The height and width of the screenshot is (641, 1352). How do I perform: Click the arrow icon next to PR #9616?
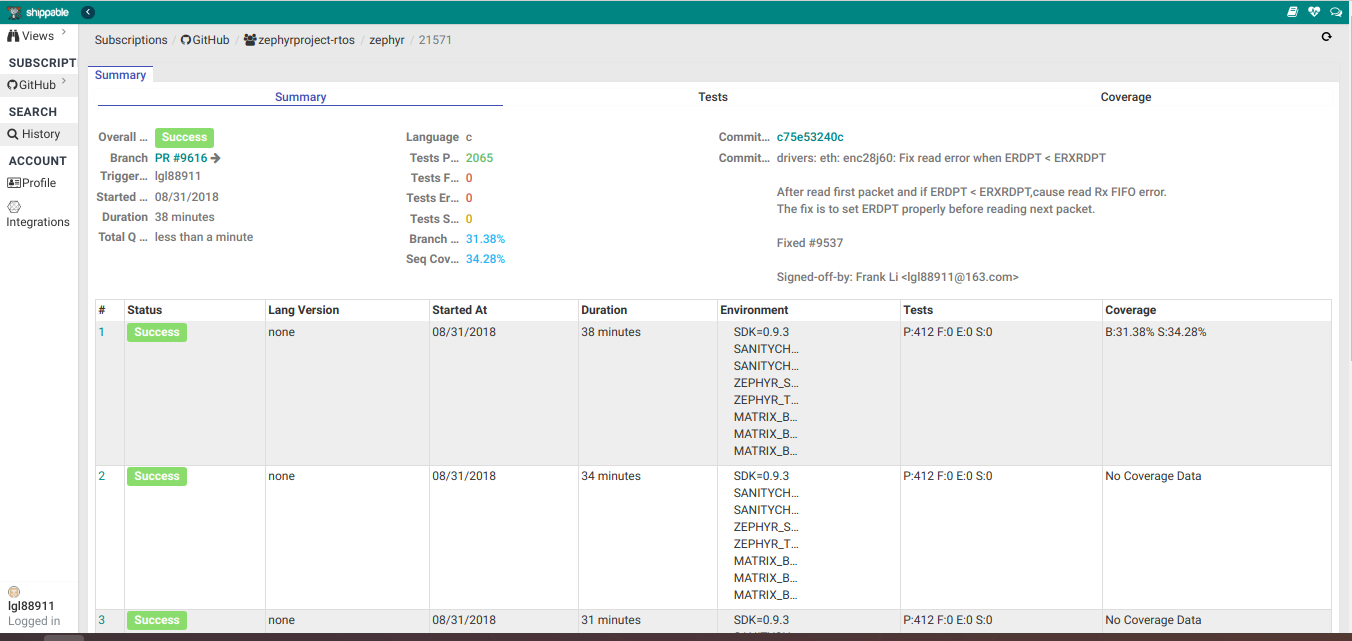click(216, 158)
